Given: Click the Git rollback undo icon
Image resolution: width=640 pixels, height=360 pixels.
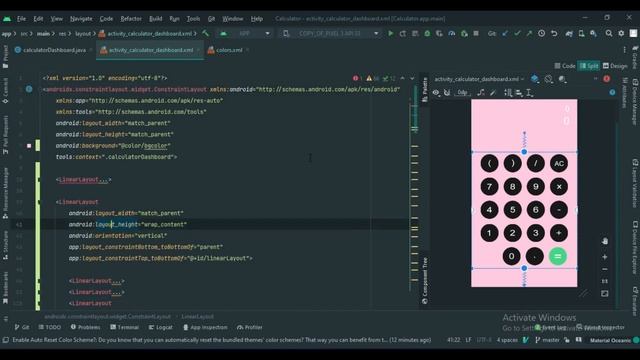Looking at the screenshot, I should pyautogui.click(x=554, y=33).
